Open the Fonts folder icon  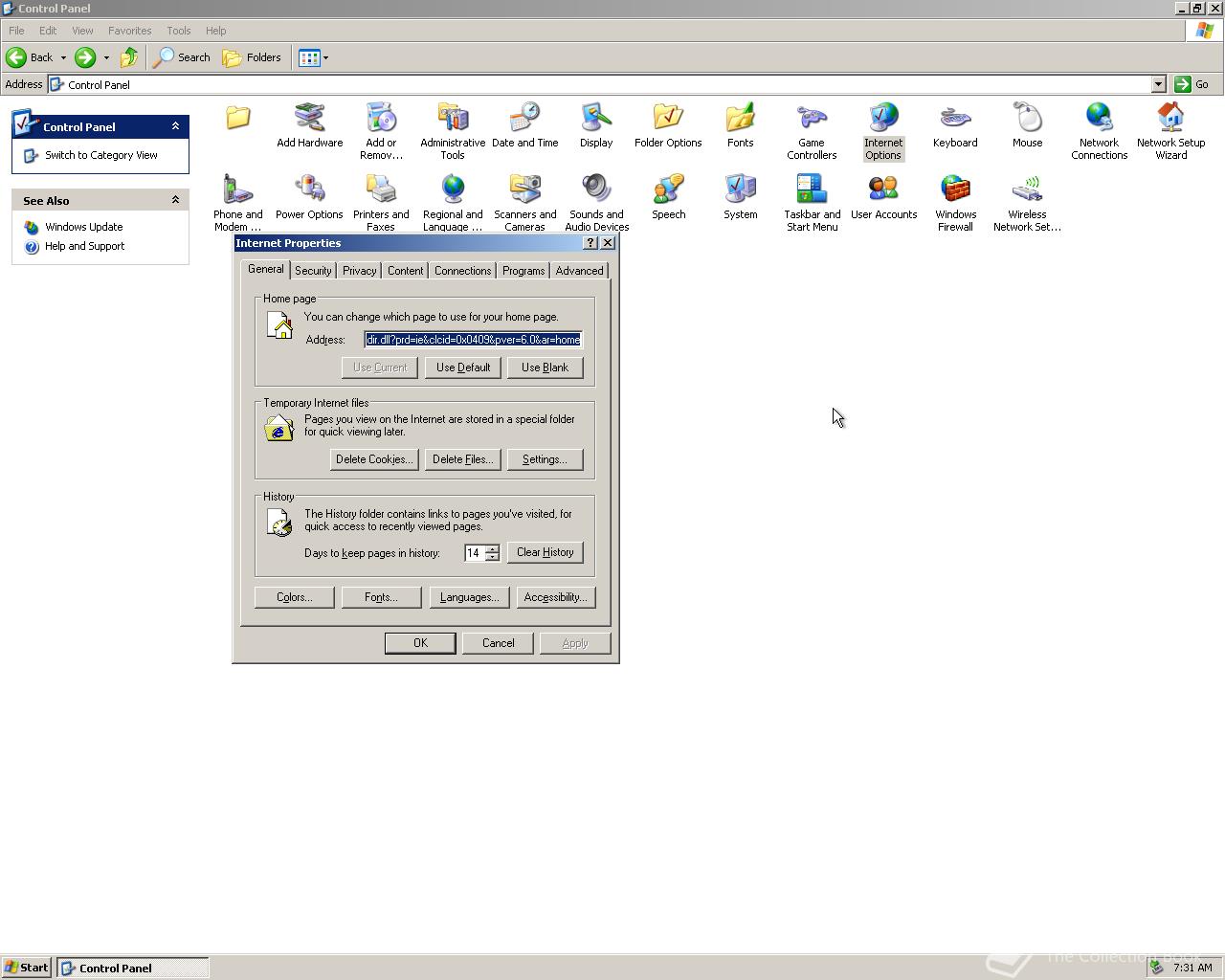(740, 125)
